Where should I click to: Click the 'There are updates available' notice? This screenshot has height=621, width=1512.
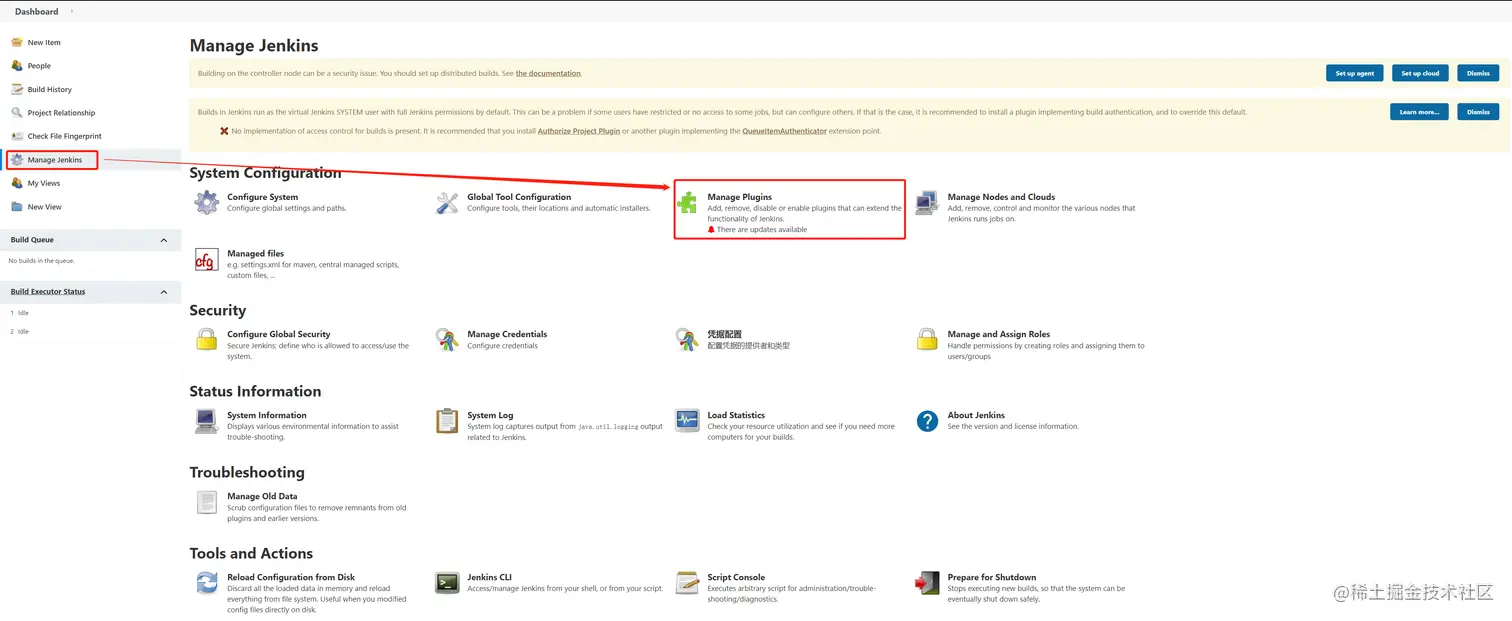pos(762,230)
